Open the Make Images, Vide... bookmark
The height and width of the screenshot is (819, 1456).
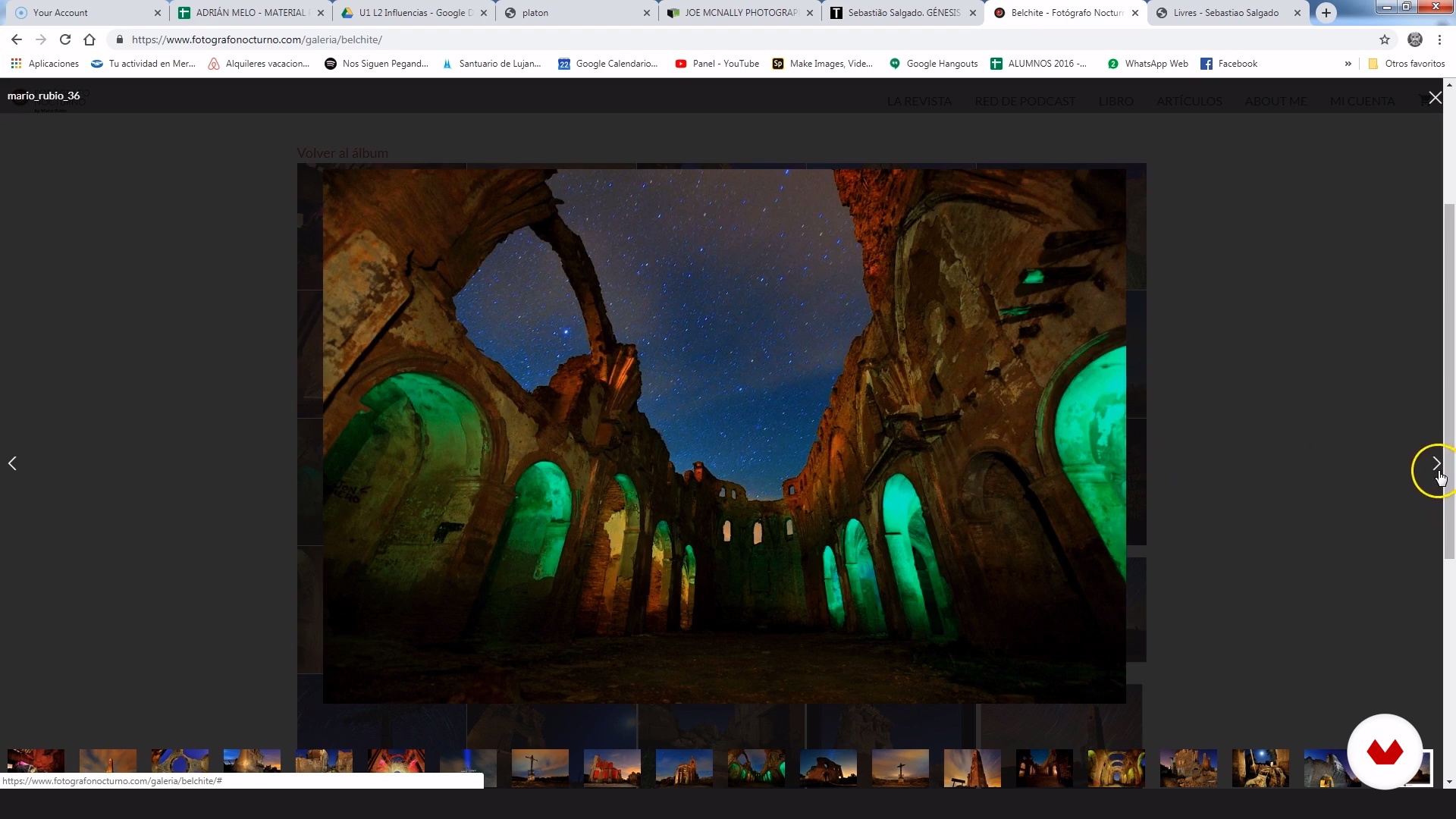[823, 64]
